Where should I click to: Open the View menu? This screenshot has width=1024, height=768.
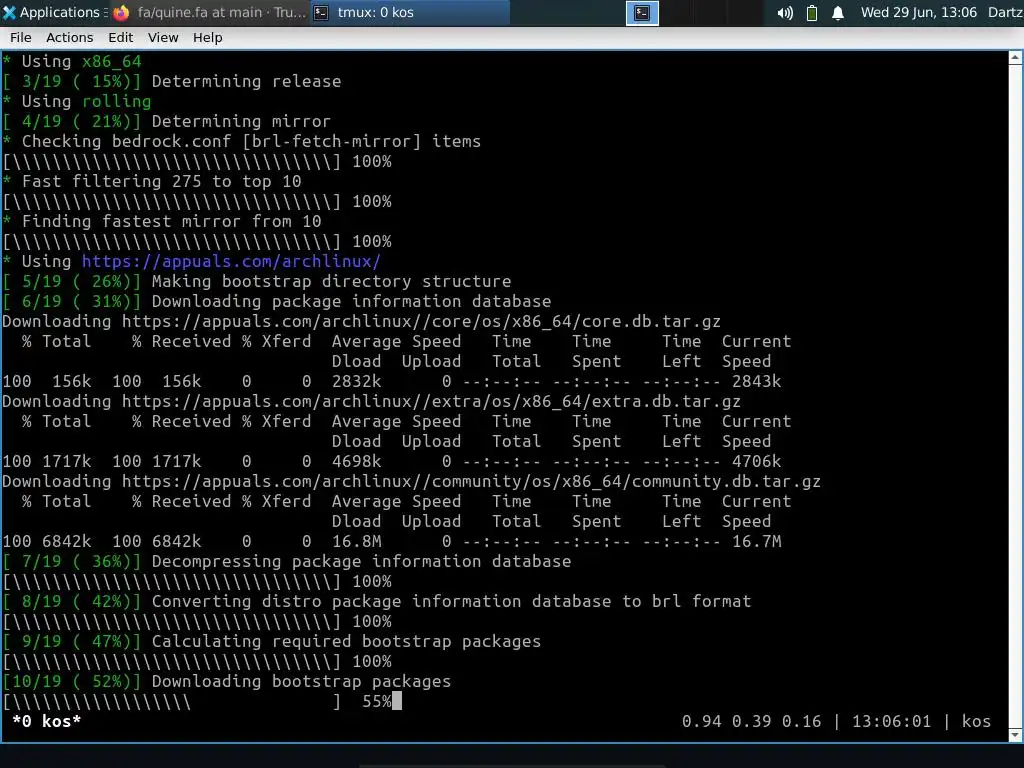(163, 37)
